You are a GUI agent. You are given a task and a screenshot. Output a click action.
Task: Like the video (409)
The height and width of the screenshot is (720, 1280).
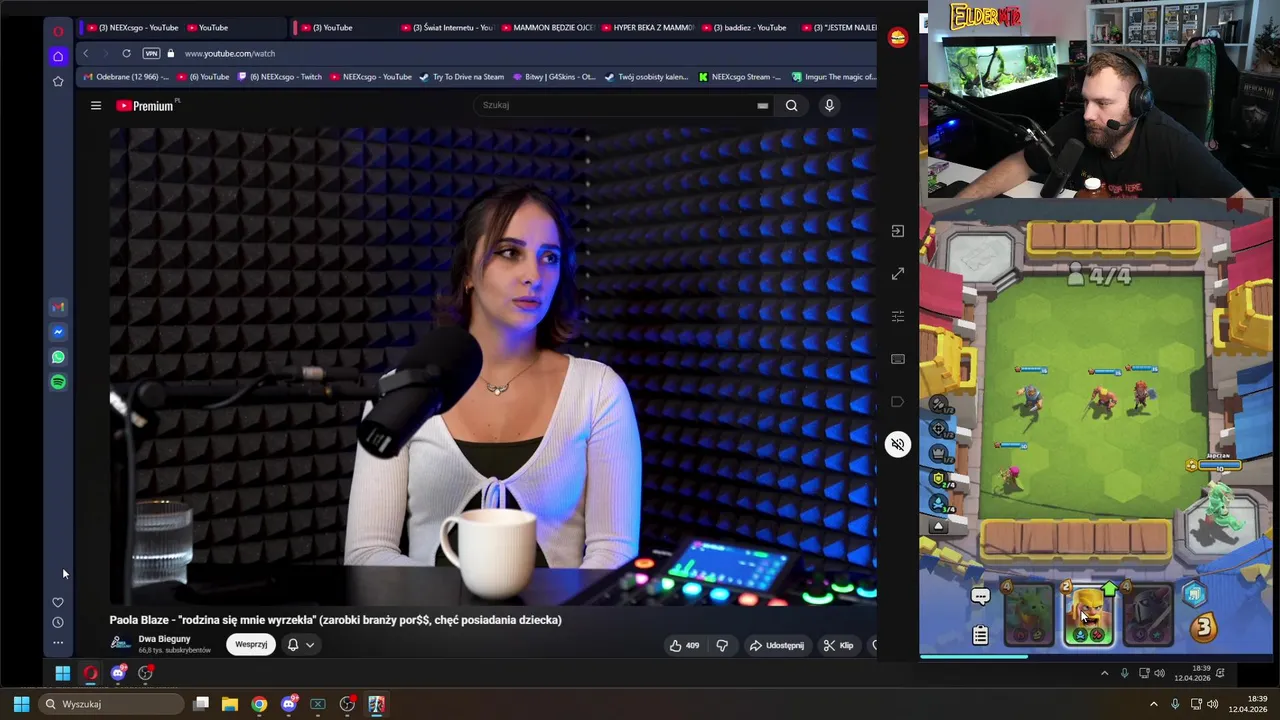click(685, 645)
